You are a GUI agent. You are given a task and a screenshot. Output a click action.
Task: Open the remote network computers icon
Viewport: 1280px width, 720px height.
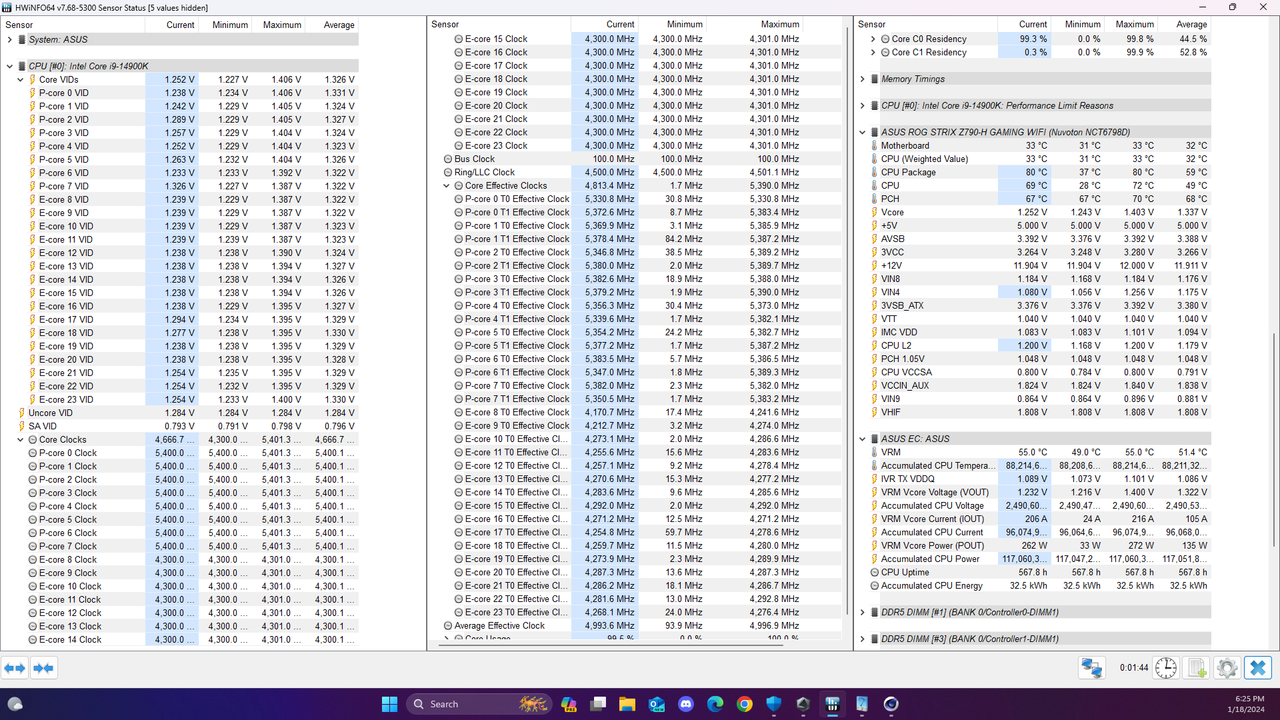[x=1091, y=668]
